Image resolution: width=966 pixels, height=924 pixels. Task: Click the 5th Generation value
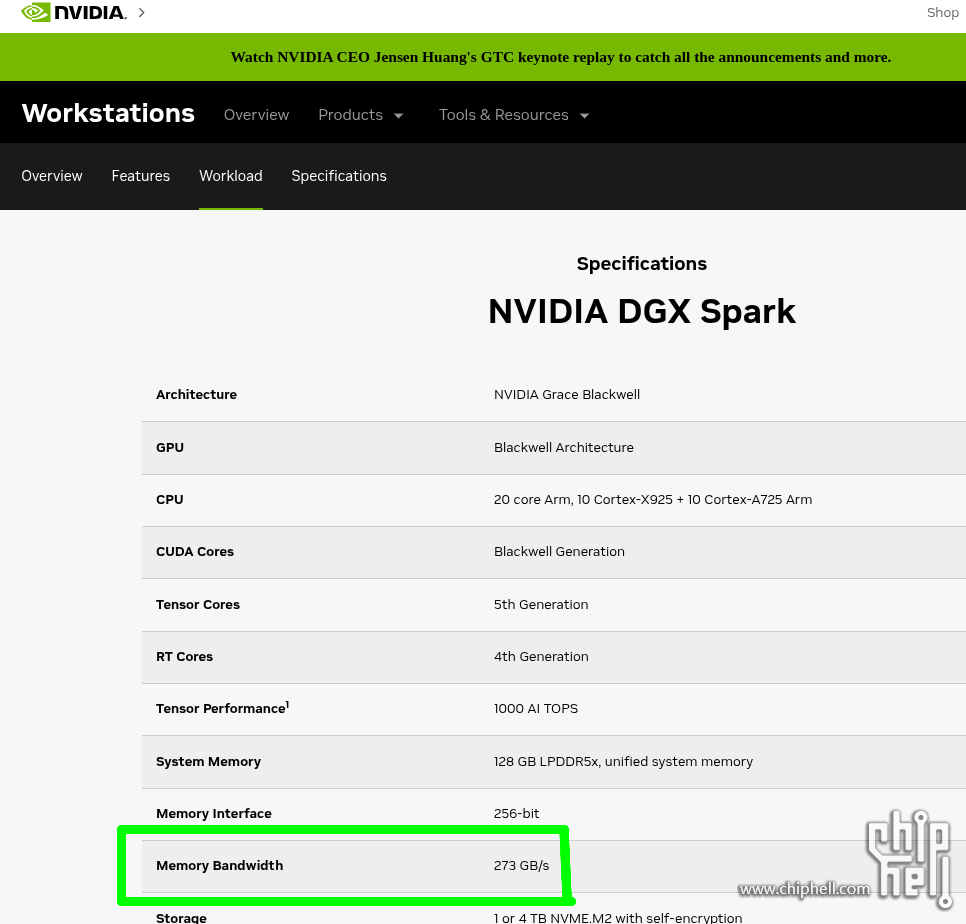[541, 604]
